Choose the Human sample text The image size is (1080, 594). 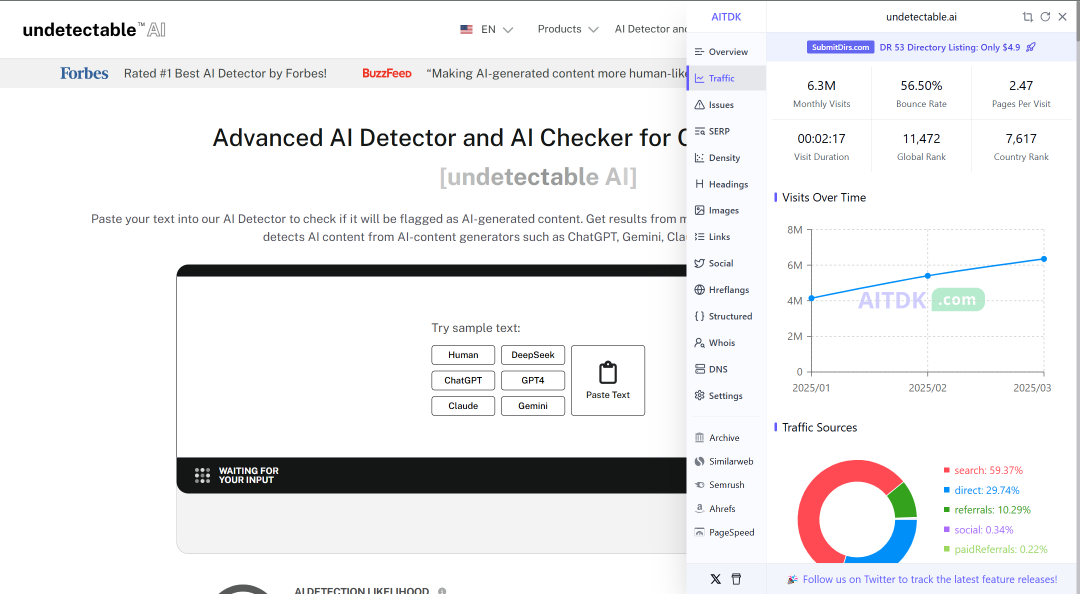coord(463,355)
